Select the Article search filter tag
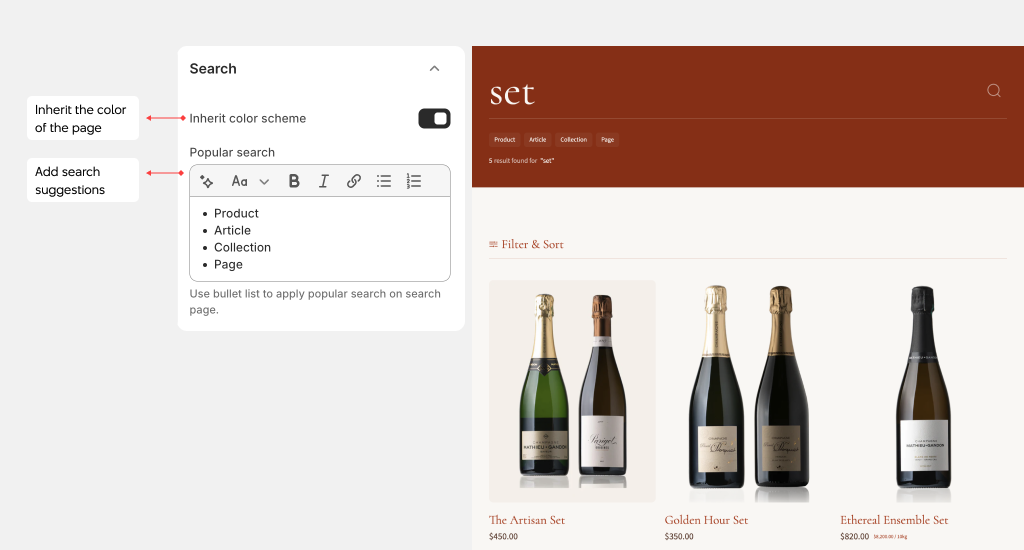Viewport: 1024px width, 550px height. (538, 140)
